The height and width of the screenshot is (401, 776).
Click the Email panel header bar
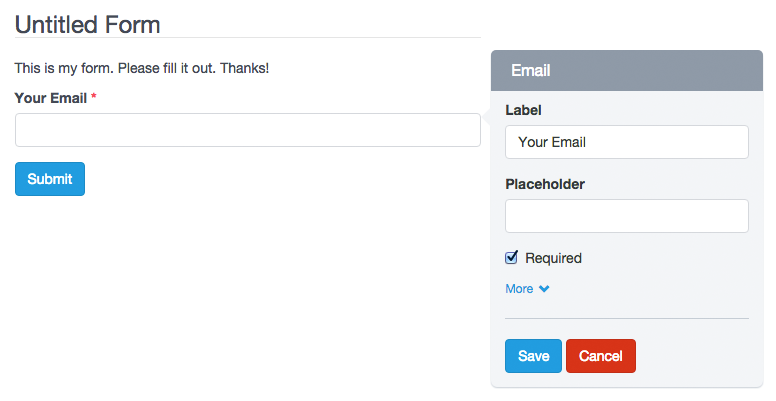(626, 71)
